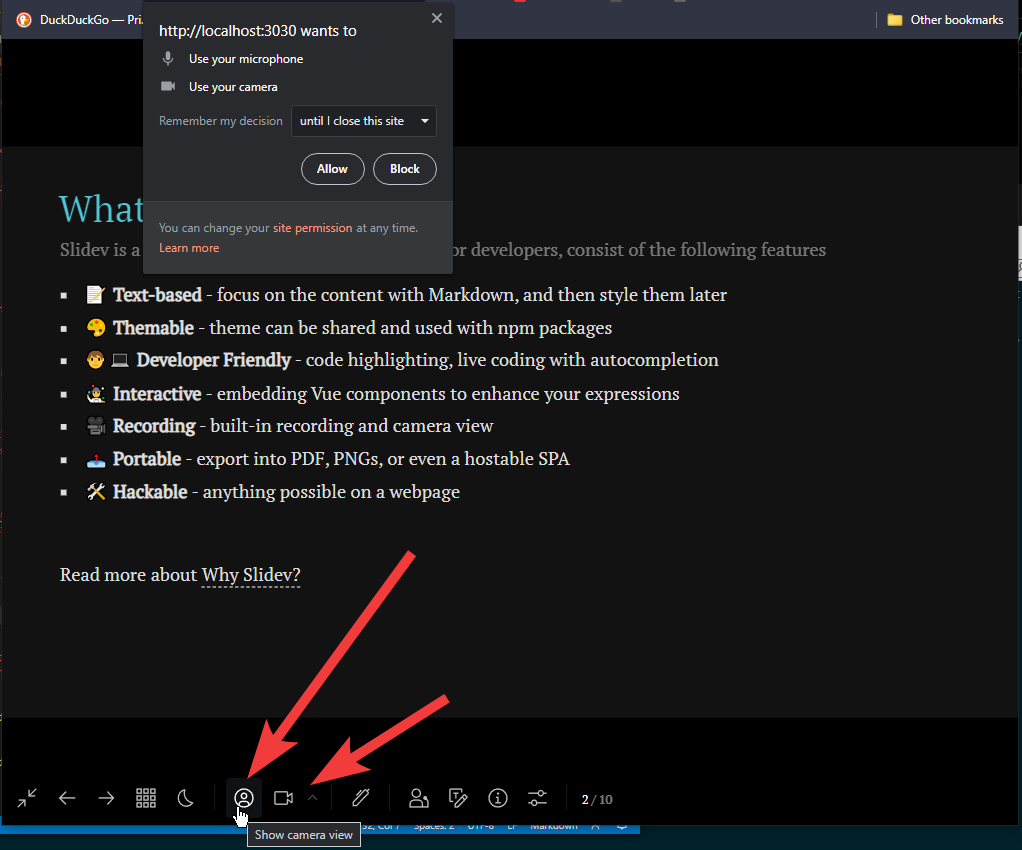Open presenter mode
1022x850 pixels.
tap(419, 798)
